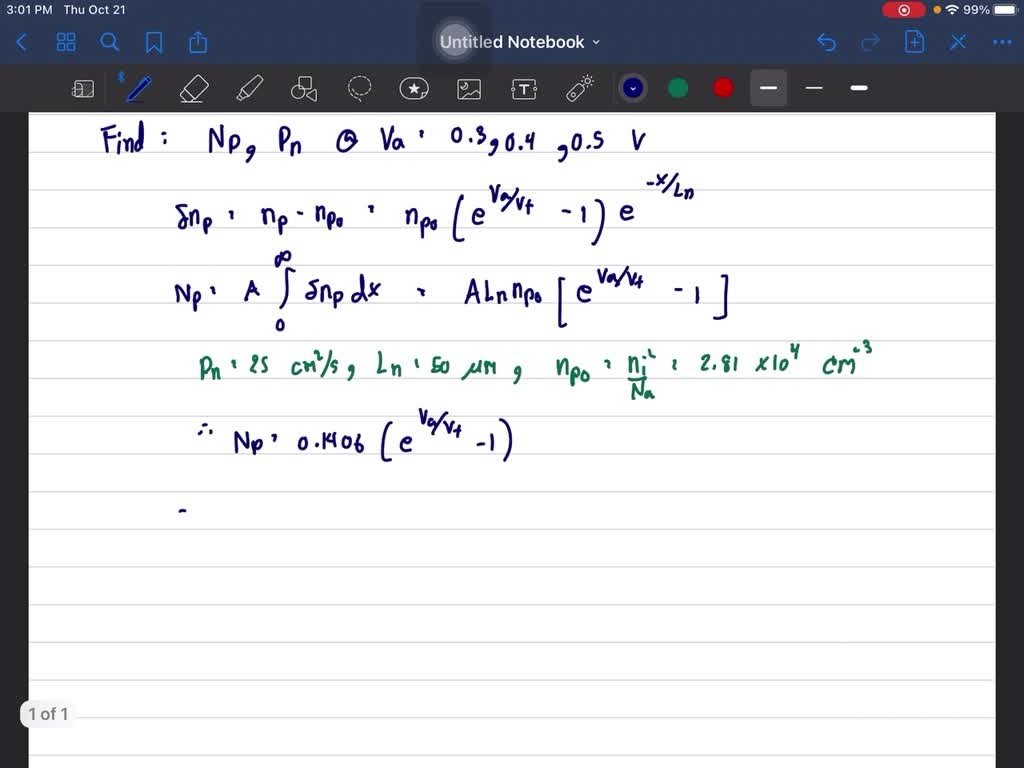Open the thumbnail grid view
Viewport: 1024px width, 768px height.
coord(66,42)
